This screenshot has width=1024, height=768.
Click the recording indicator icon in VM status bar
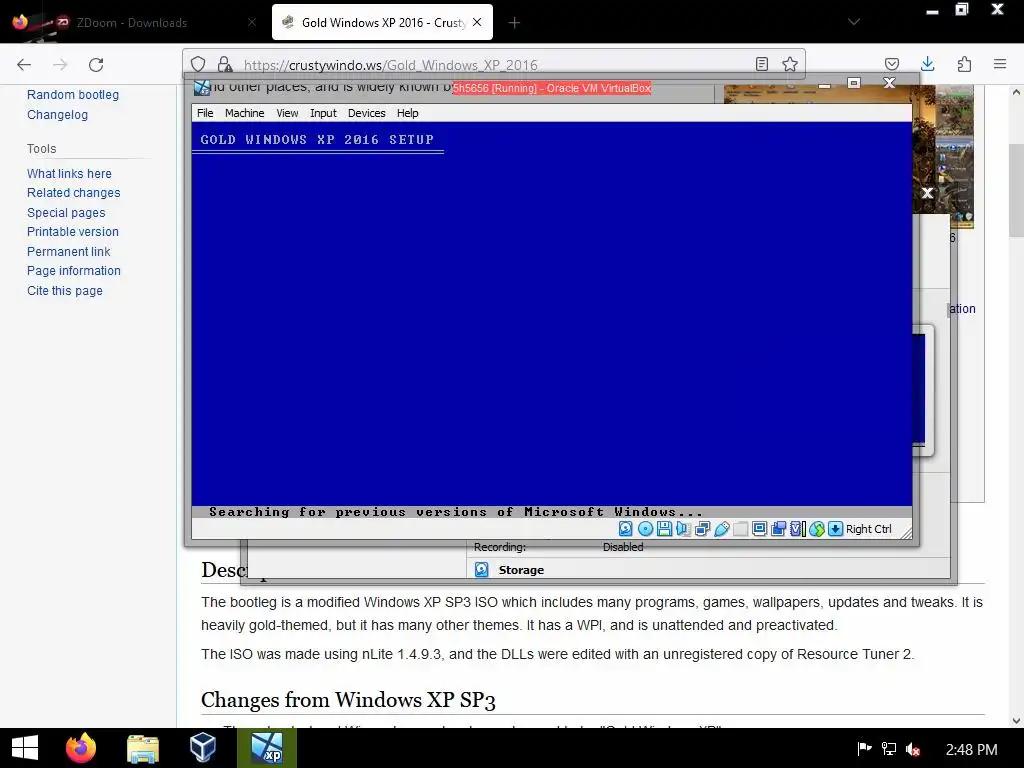pyautogui.click(x=778, y=529)
